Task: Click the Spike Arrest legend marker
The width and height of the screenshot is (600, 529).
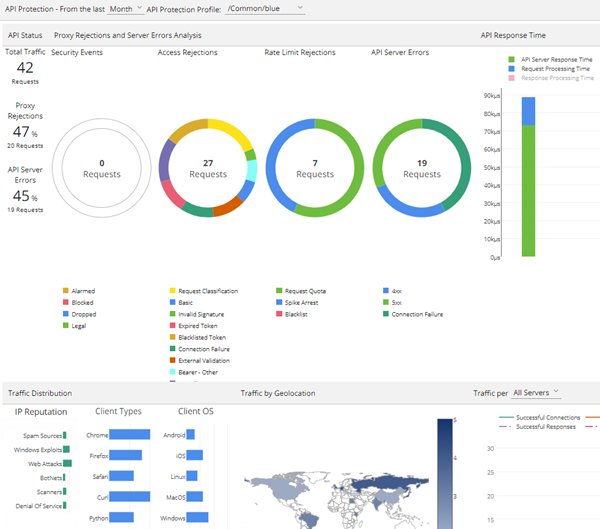Action: (277, 302)
